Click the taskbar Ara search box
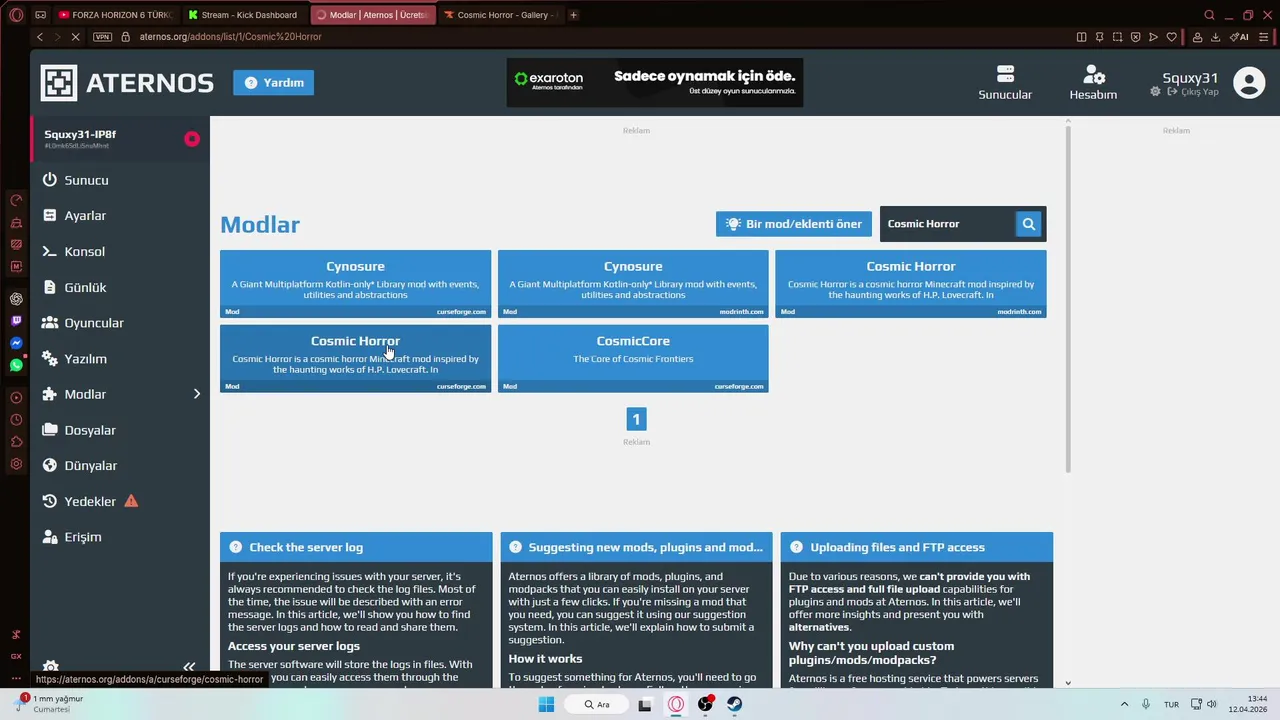Viewport: 1280px width, 720px height. (598, 704)
